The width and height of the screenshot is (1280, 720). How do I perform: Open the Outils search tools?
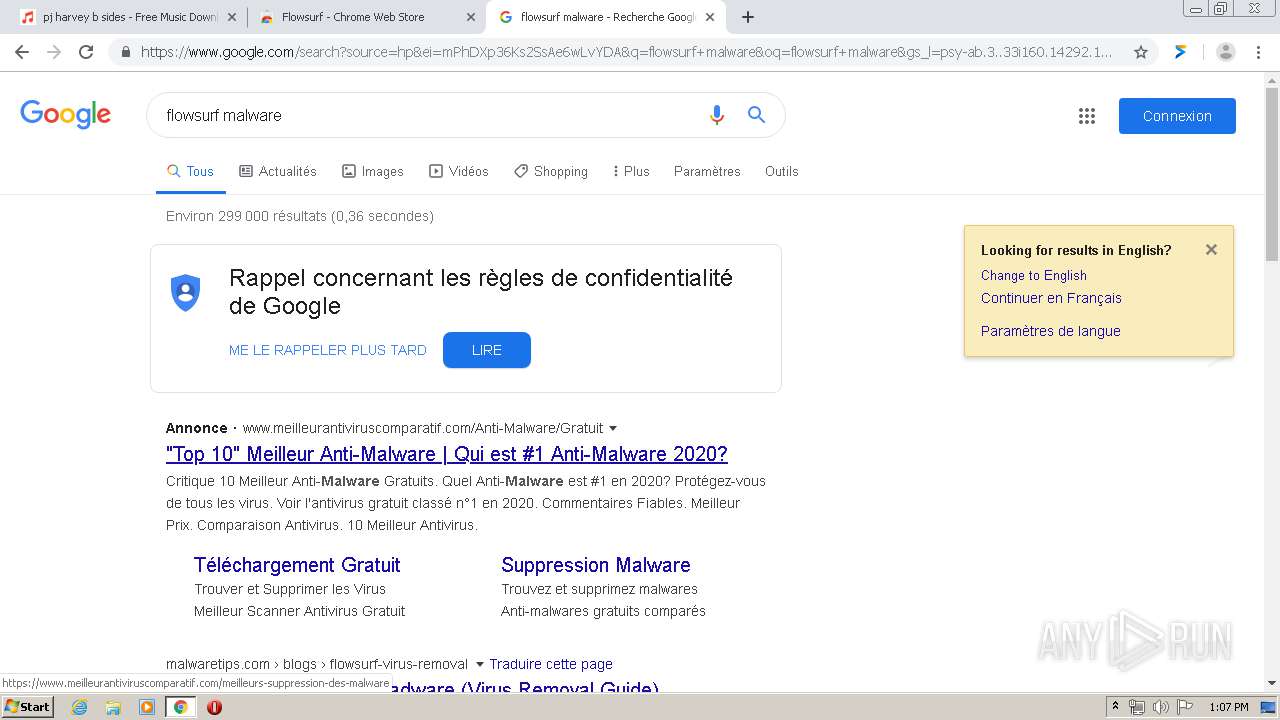782,171
